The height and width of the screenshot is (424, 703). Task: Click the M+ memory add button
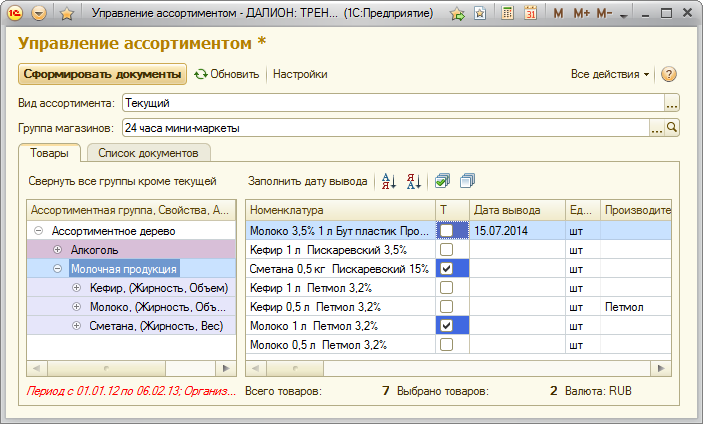click(x=581, y=13)
